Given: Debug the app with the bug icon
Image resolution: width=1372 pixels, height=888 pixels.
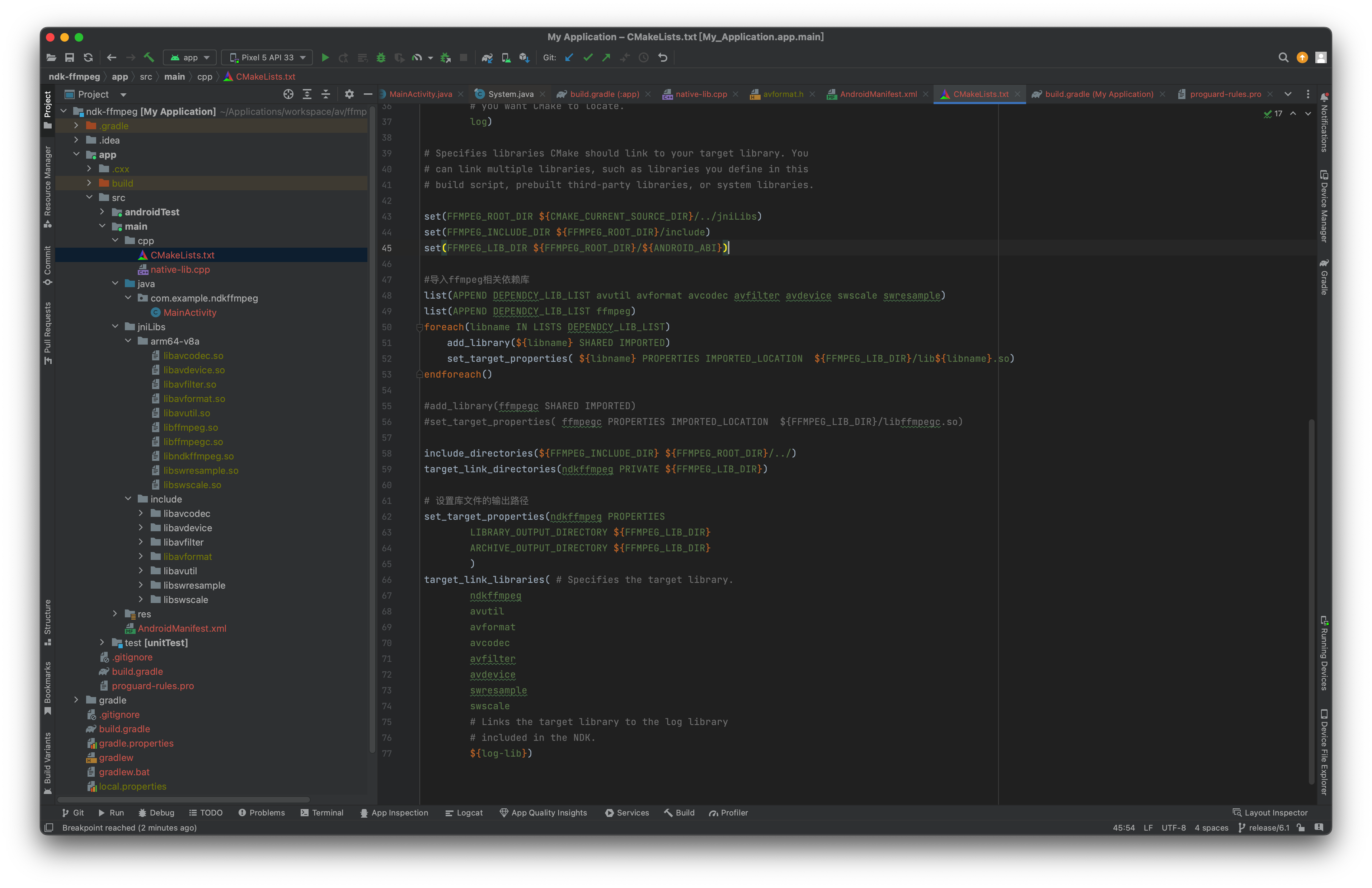Looking at the screenshot, I should (x=381, y=58).
